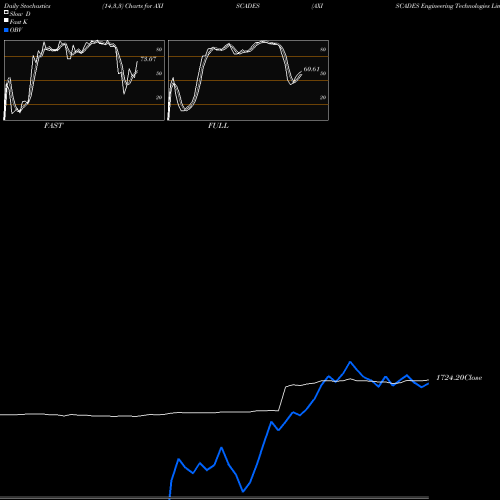Click the 20 axis label in FULL chart
500x500 pixels.
coord(323,97)
